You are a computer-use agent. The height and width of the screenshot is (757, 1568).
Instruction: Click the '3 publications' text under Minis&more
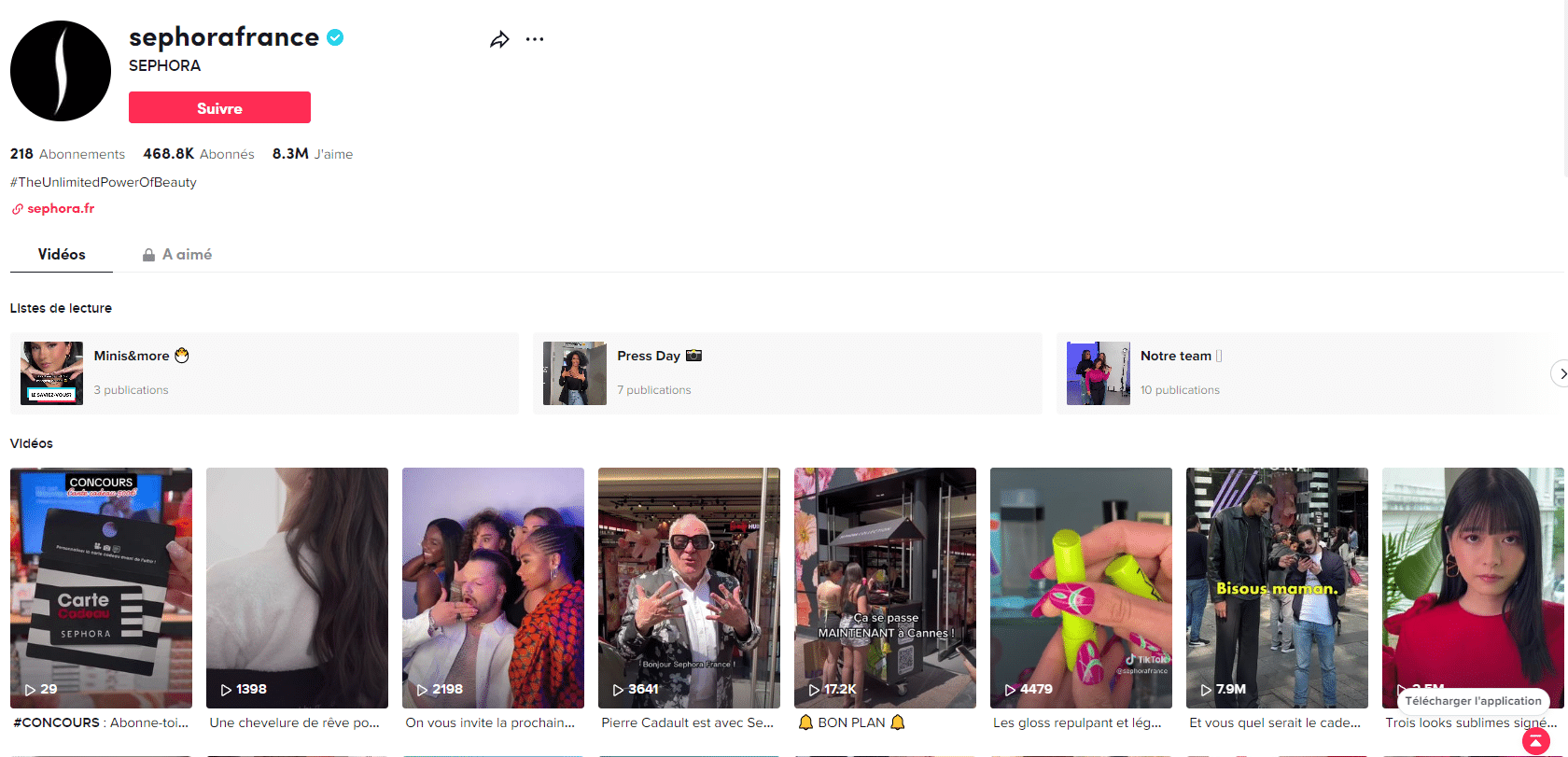tap(131, 390)
